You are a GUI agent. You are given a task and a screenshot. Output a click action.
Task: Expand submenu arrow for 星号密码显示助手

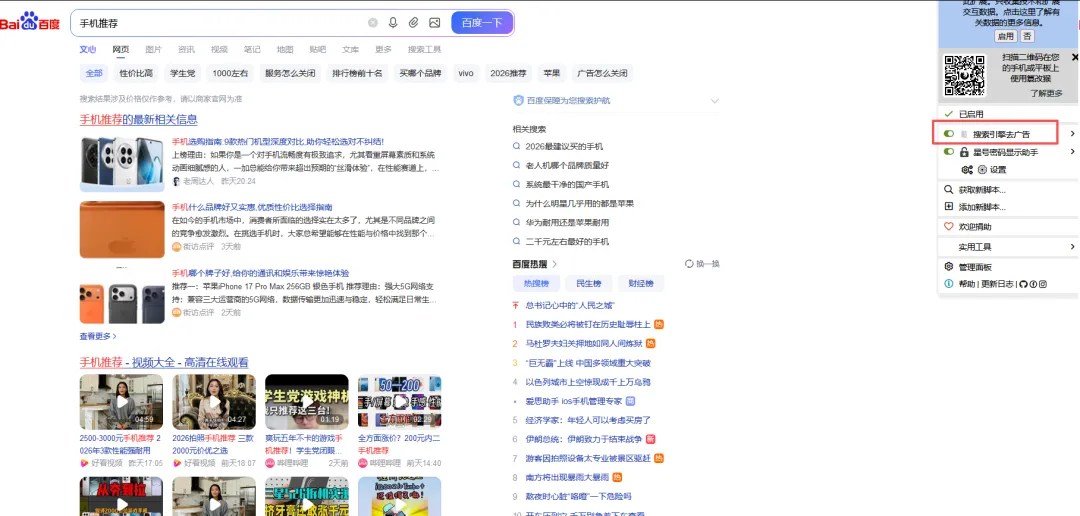coord(1072,152)
